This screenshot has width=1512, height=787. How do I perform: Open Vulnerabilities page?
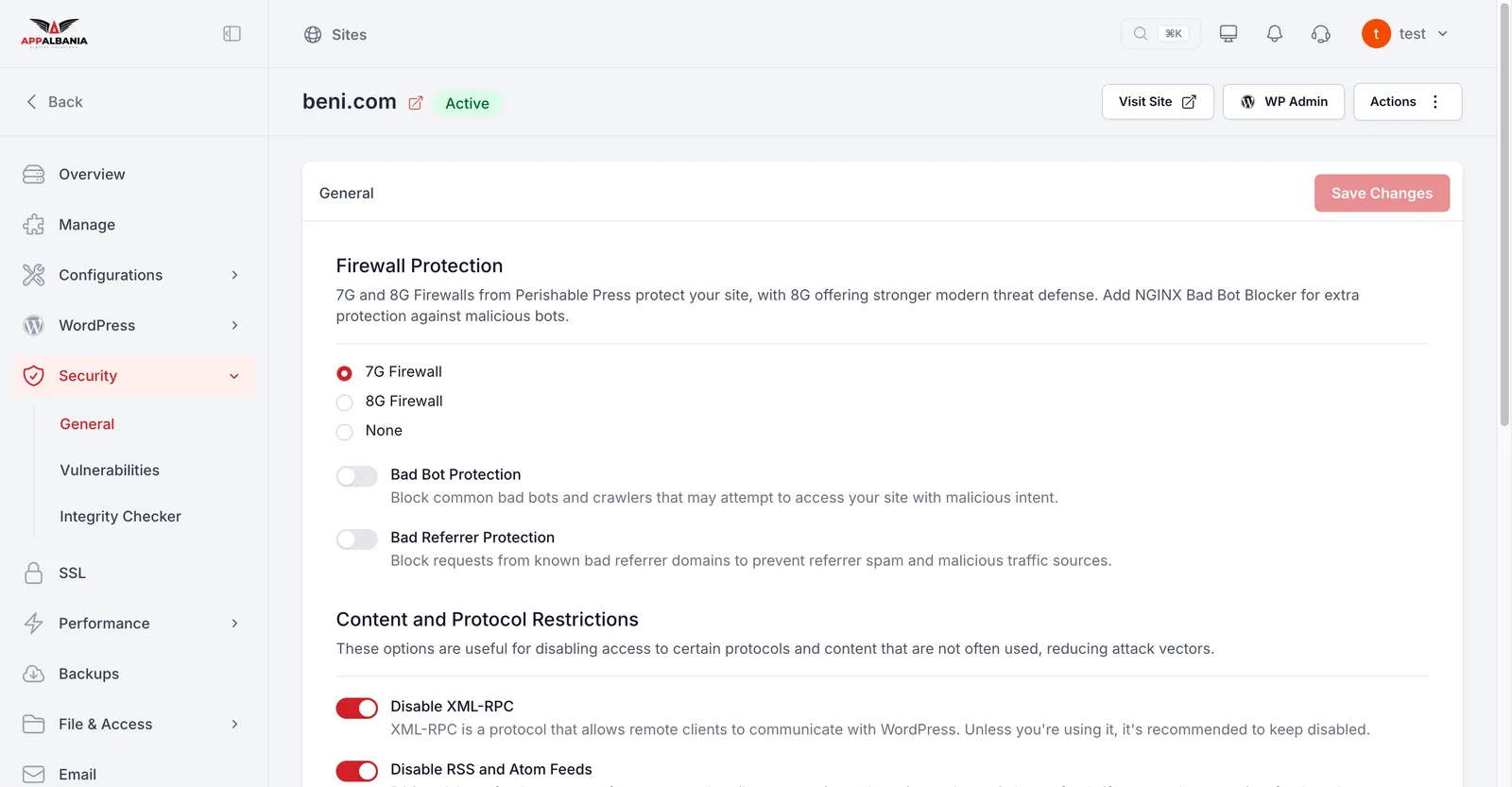110,470
